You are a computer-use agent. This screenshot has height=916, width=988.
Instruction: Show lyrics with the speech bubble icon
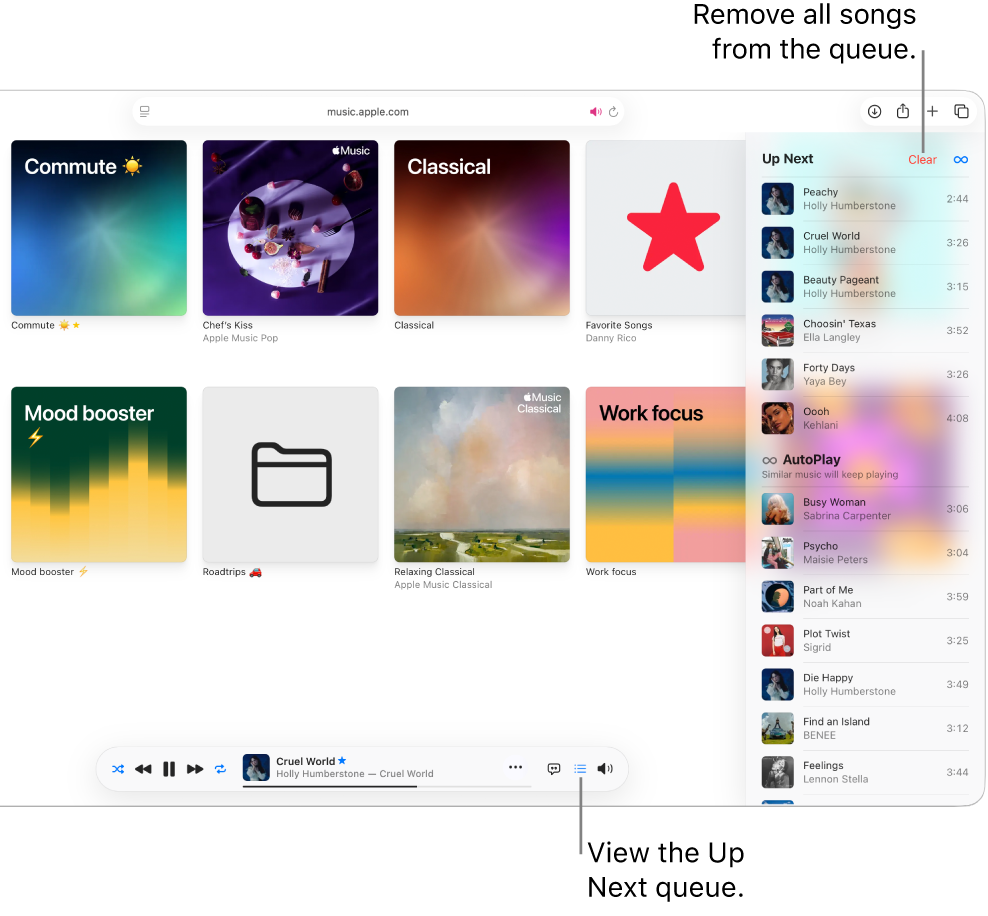[554, 769]
